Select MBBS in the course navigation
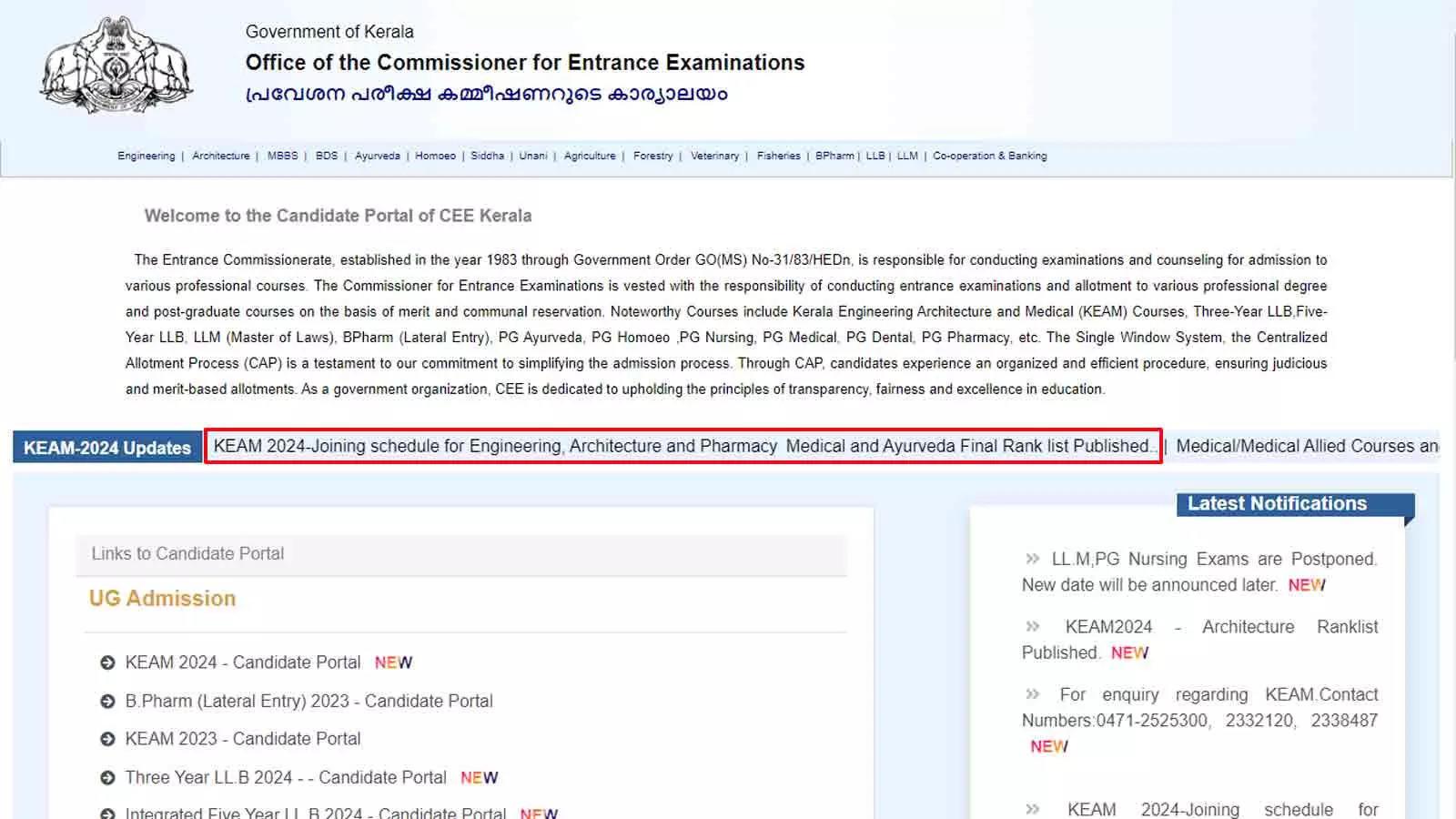This screenshot has height=819, width=1456. (x=283, y=157)
